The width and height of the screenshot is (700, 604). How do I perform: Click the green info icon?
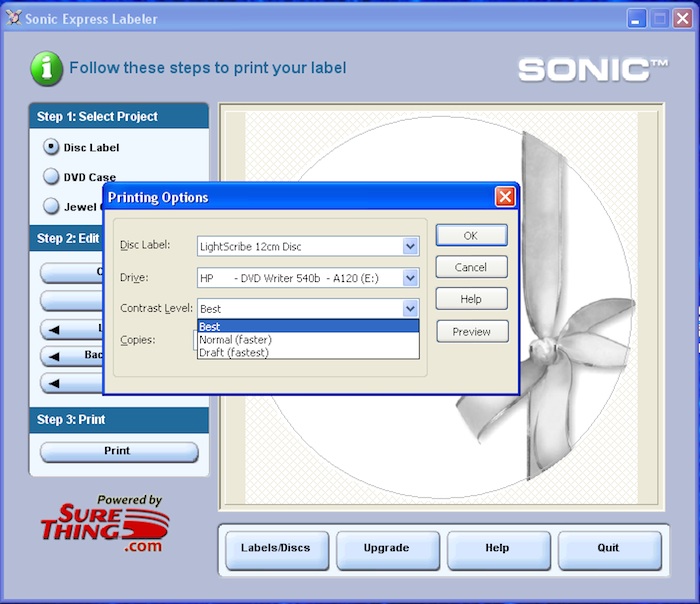coord(46,69)
